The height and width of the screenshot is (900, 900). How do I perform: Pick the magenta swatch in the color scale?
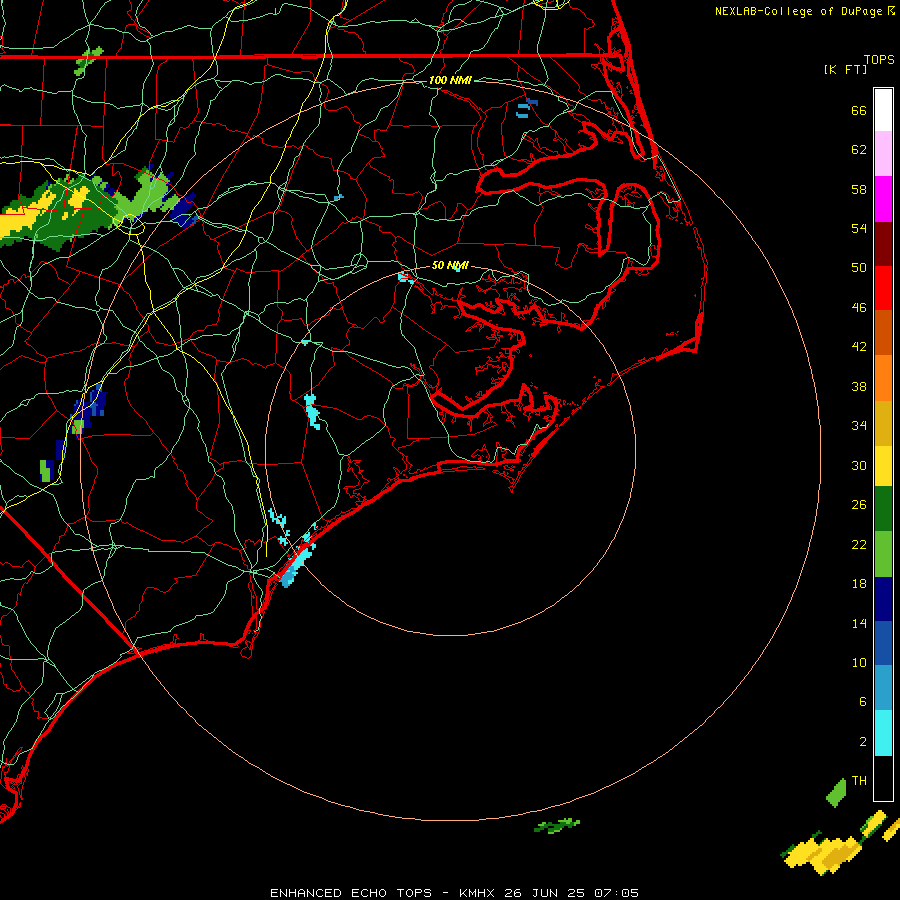tap(883, 199)
